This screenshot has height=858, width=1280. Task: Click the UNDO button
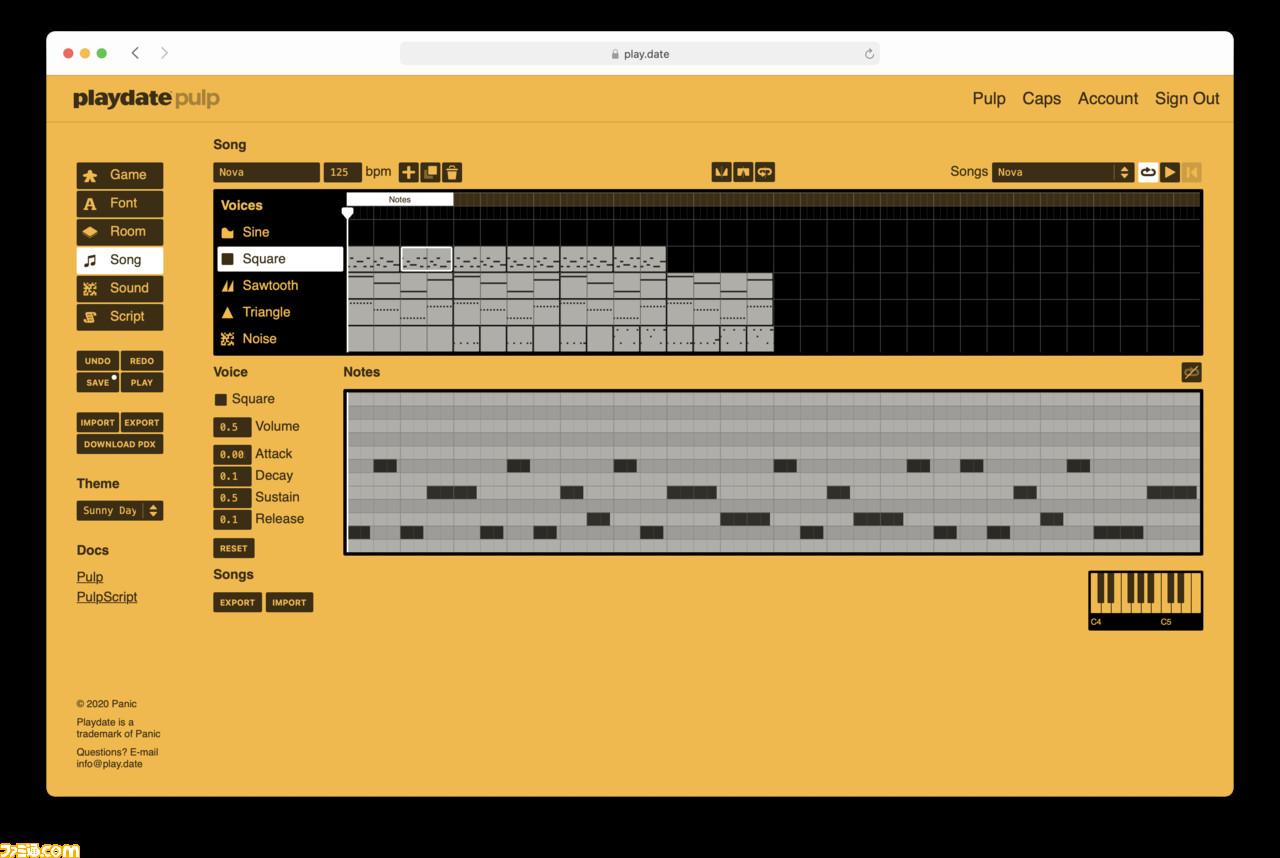click(98, 361)
